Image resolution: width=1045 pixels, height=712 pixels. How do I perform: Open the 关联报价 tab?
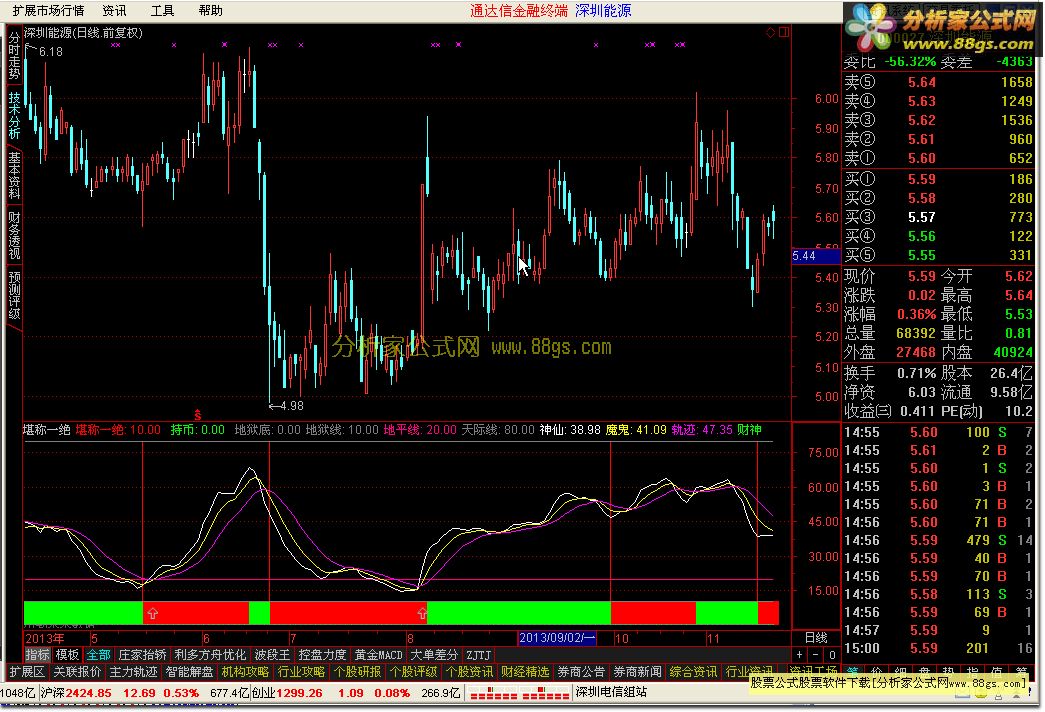pos(77,671)
